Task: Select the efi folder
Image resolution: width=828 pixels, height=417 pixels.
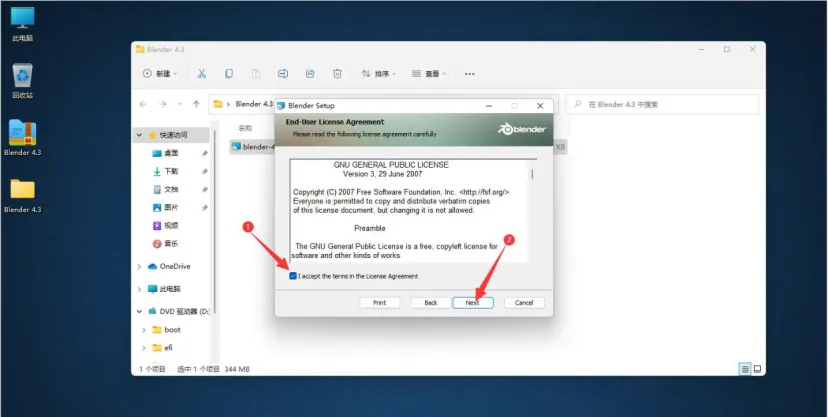Action: point(163,348)
